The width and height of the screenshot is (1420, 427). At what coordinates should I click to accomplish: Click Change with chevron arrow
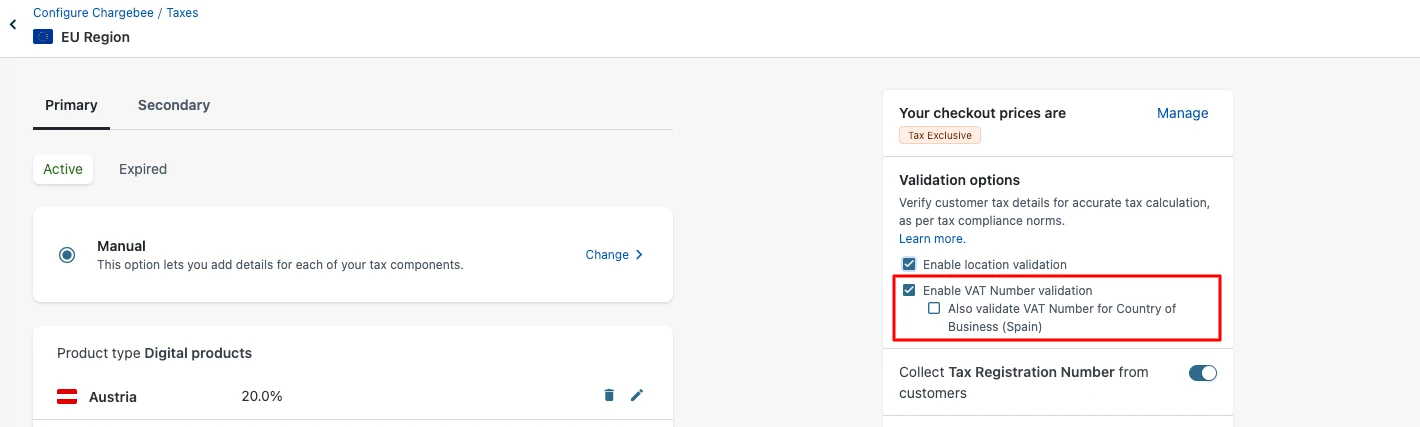point(614,255)
